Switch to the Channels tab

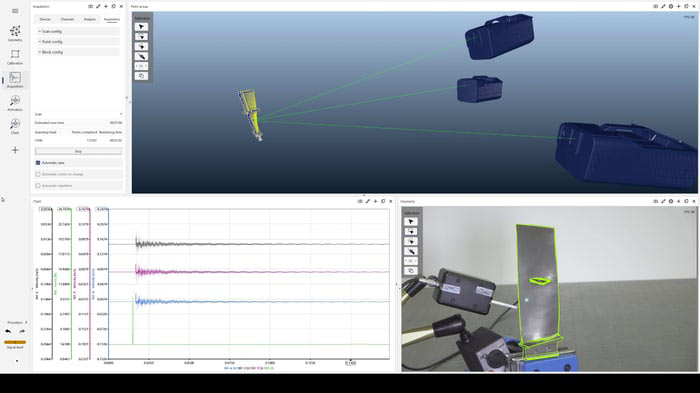pos(67,19)
